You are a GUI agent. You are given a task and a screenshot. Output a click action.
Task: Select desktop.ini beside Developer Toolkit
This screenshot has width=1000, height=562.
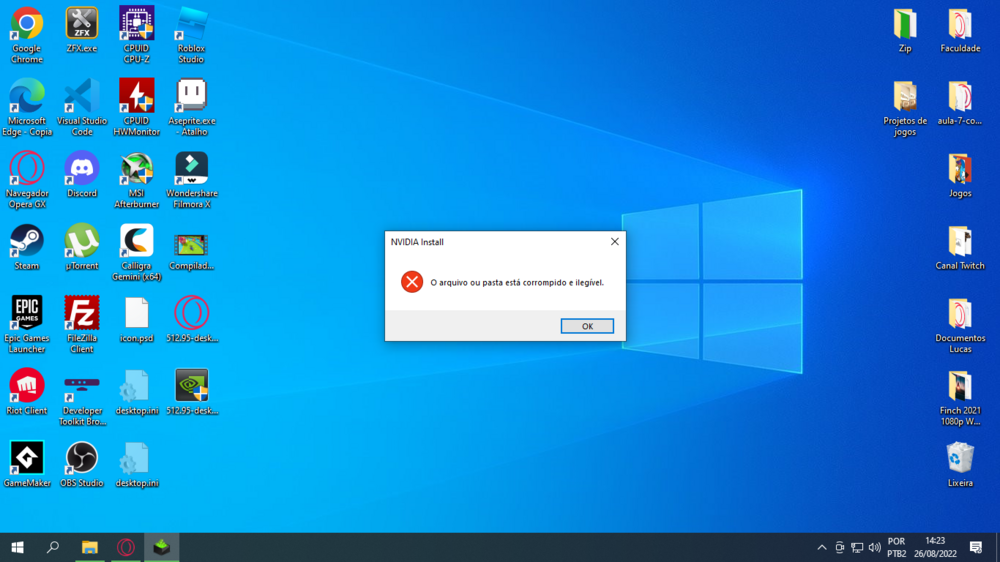pyautogui.click(x=136, y=392)
